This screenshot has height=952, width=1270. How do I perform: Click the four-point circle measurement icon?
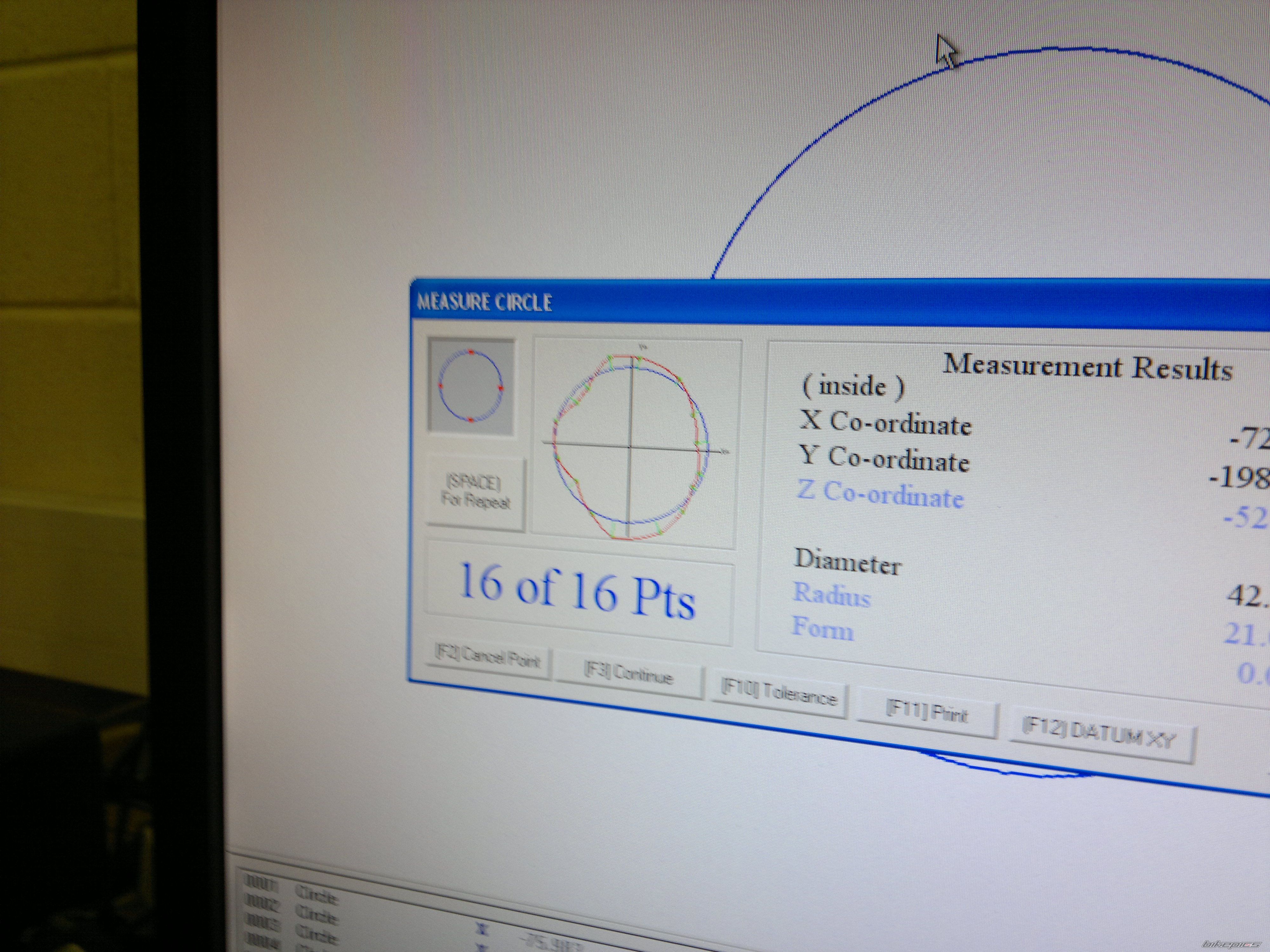click(471, 386)
